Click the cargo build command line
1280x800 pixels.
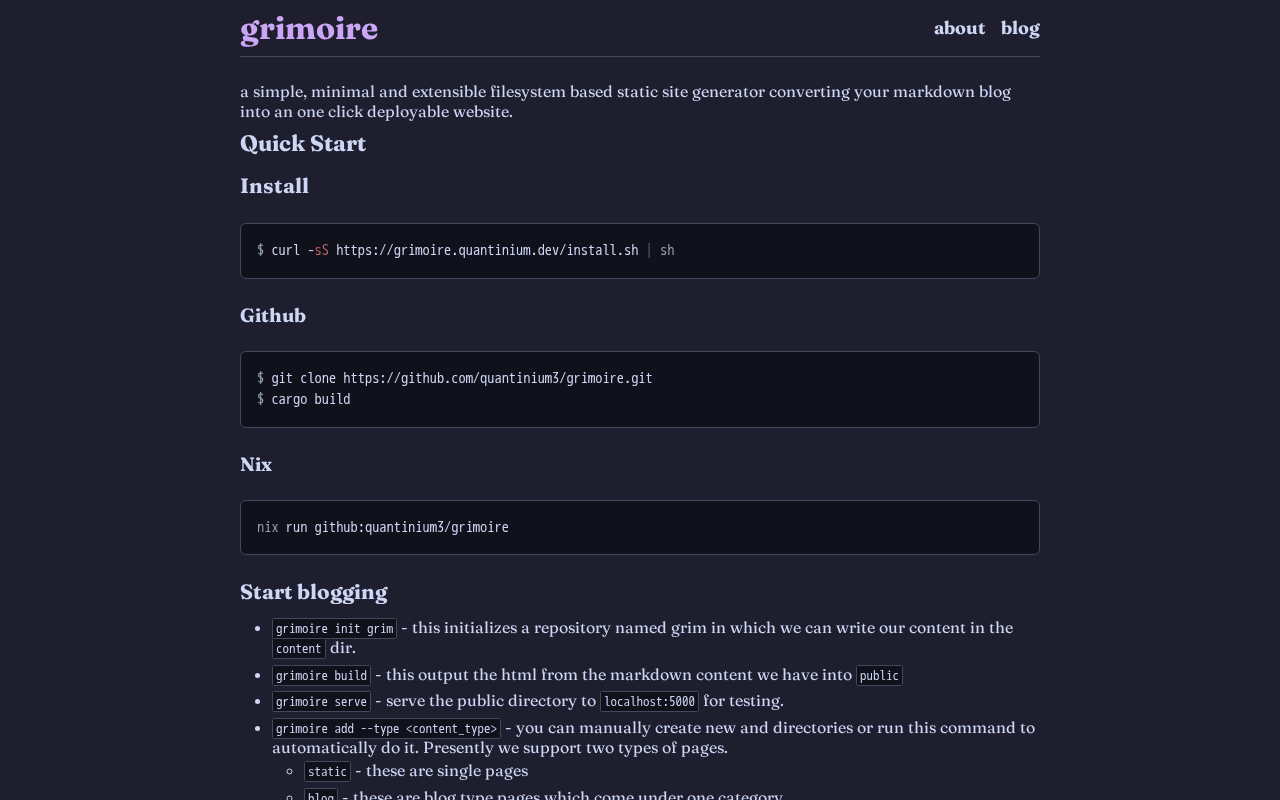coord(310,399)
